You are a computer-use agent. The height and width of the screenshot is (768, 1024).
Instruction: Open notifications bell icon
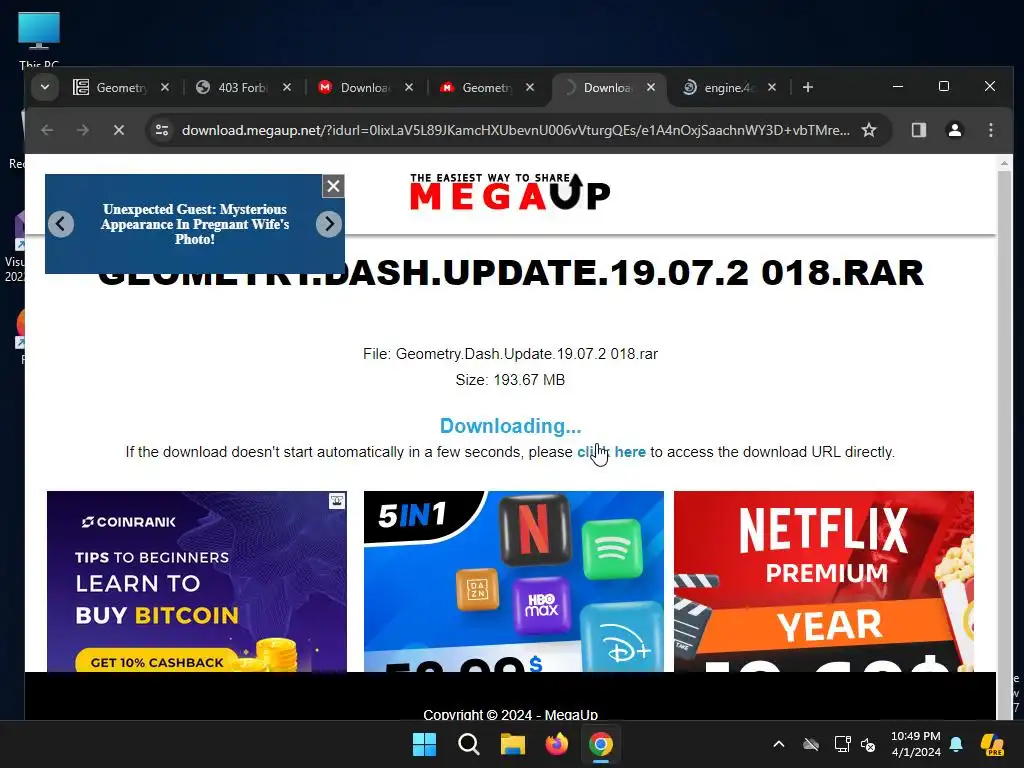[x=956, y=744]
